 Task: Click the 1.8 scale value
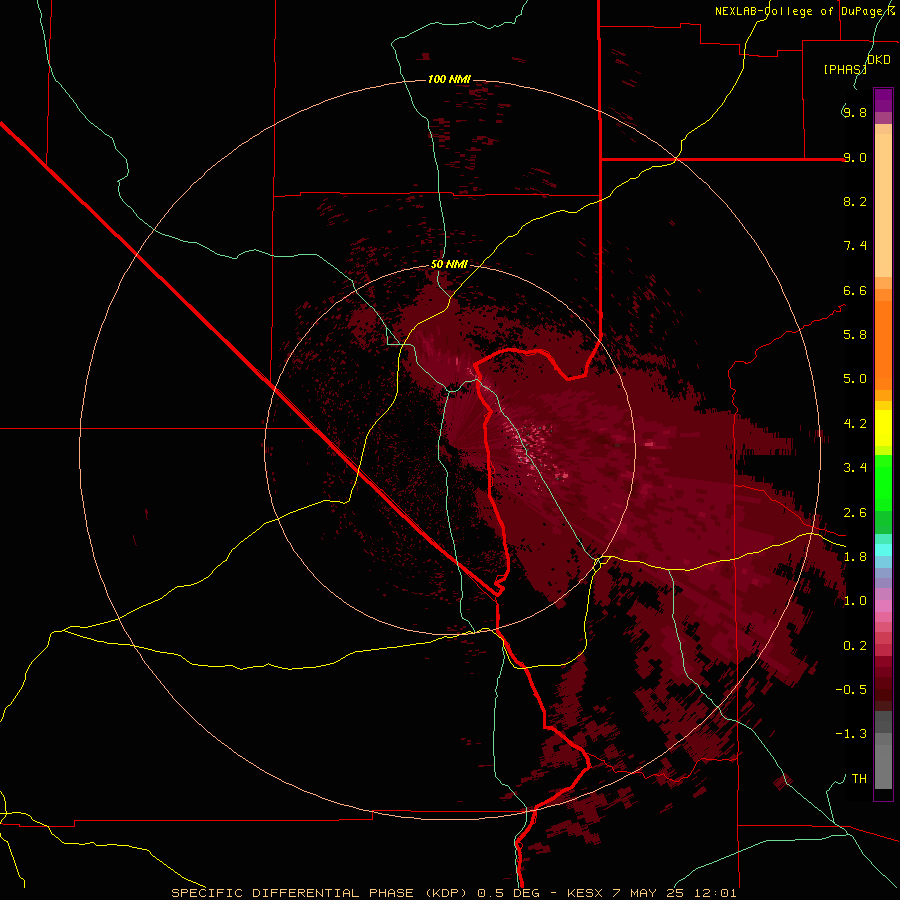point(855,557)
